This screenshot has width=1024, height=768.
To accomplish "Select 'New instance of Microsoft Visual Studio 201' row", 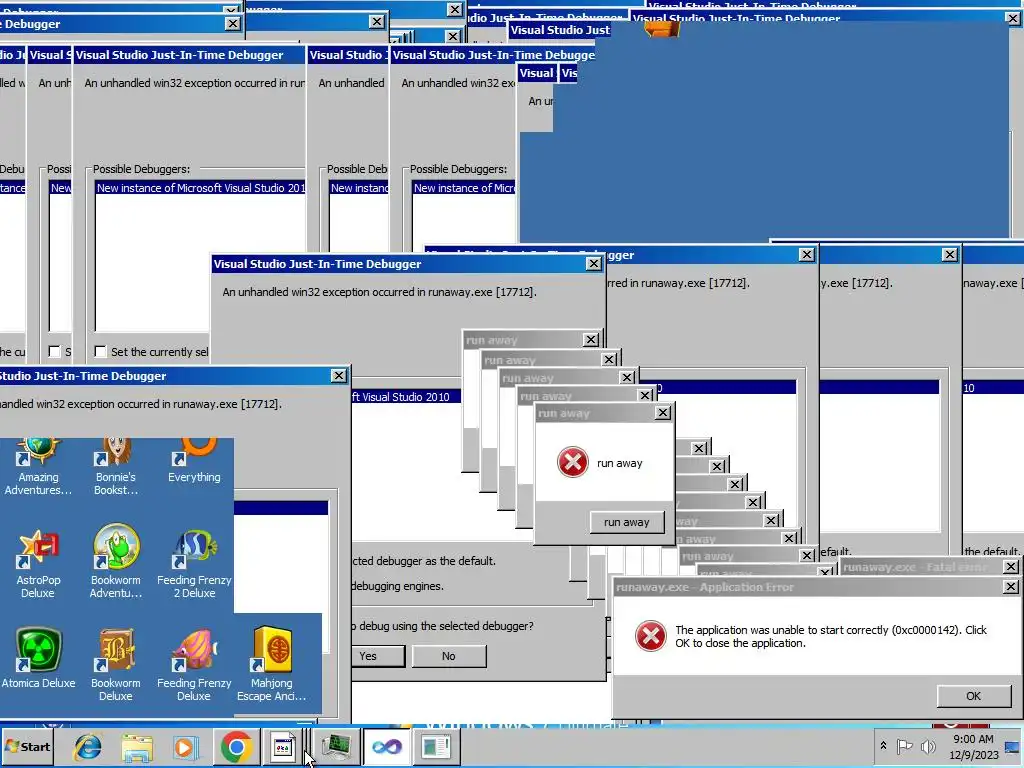I will [x=200, y=187].
